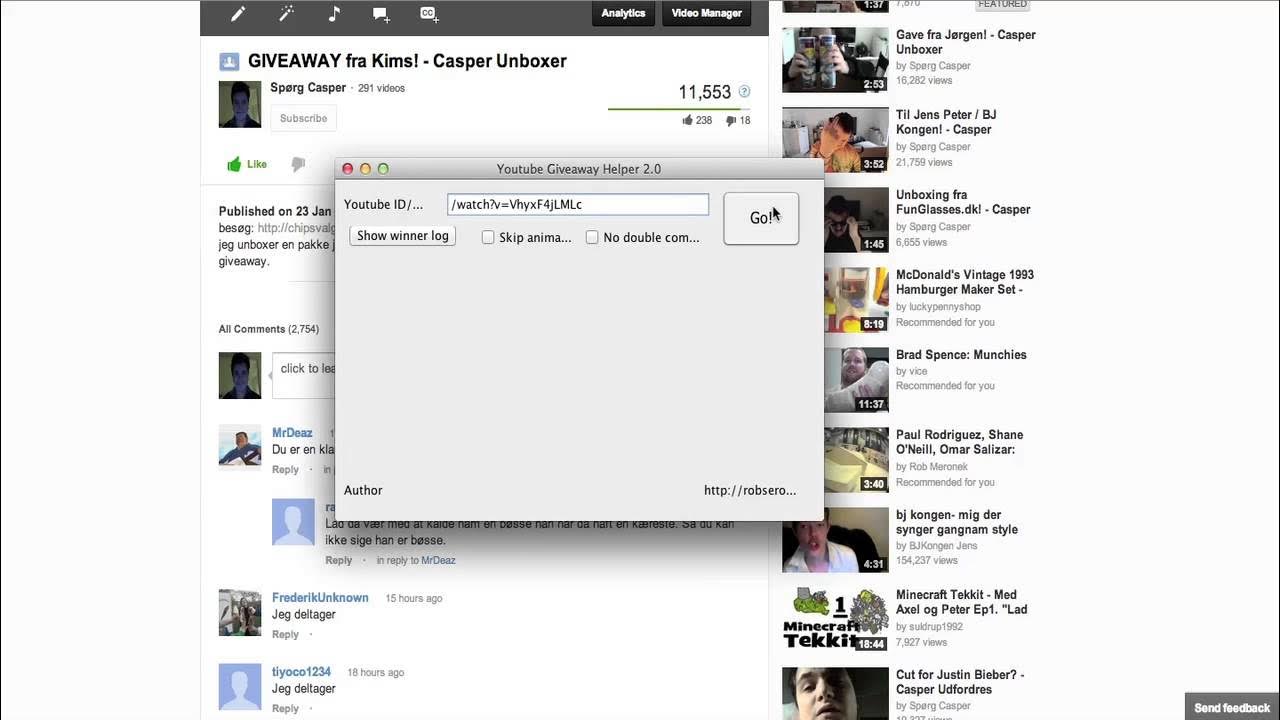Enable the Skip animation checkbox
The image size is (1280, 720).
point(488,237)
